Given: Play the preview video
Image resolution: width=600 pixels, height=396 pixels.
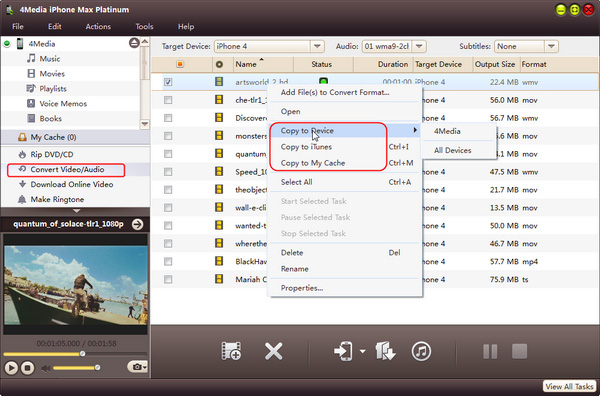Looking at the screenshot, I should (x=11, y=368).
